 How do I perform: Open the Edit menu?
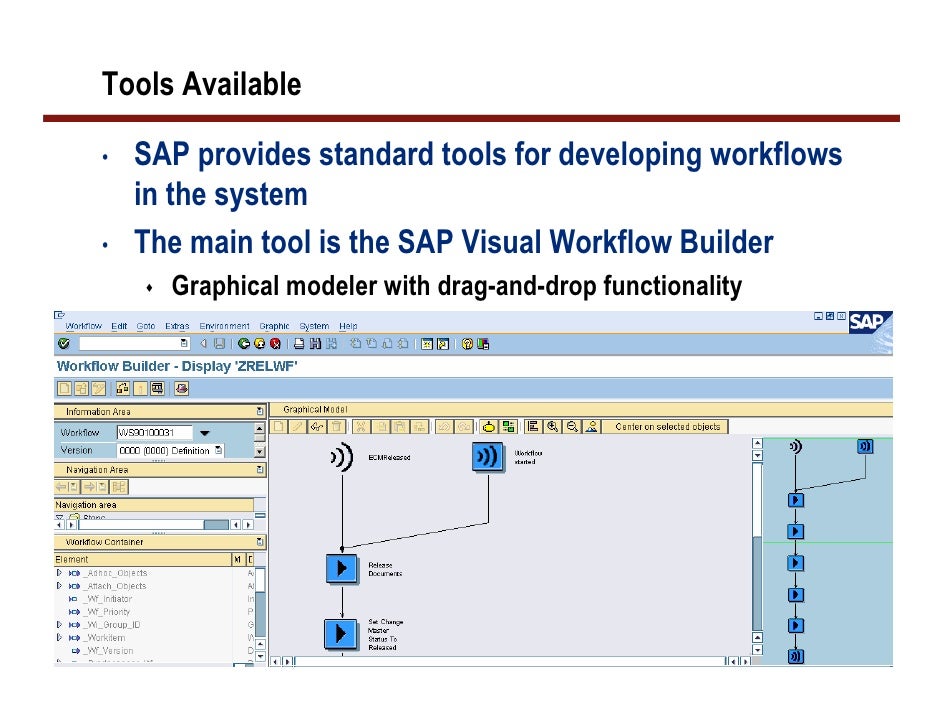119,326
